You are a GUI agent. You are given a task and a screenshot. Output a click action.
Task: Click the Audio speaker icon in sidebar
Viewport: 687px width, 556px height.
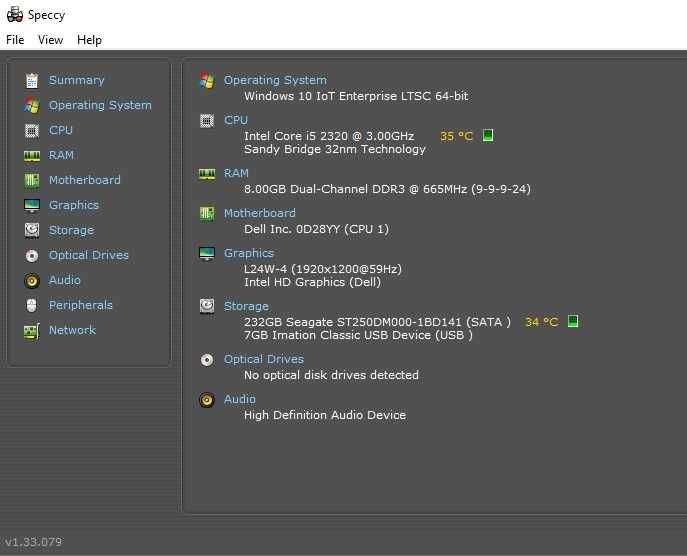pos(32,280)
